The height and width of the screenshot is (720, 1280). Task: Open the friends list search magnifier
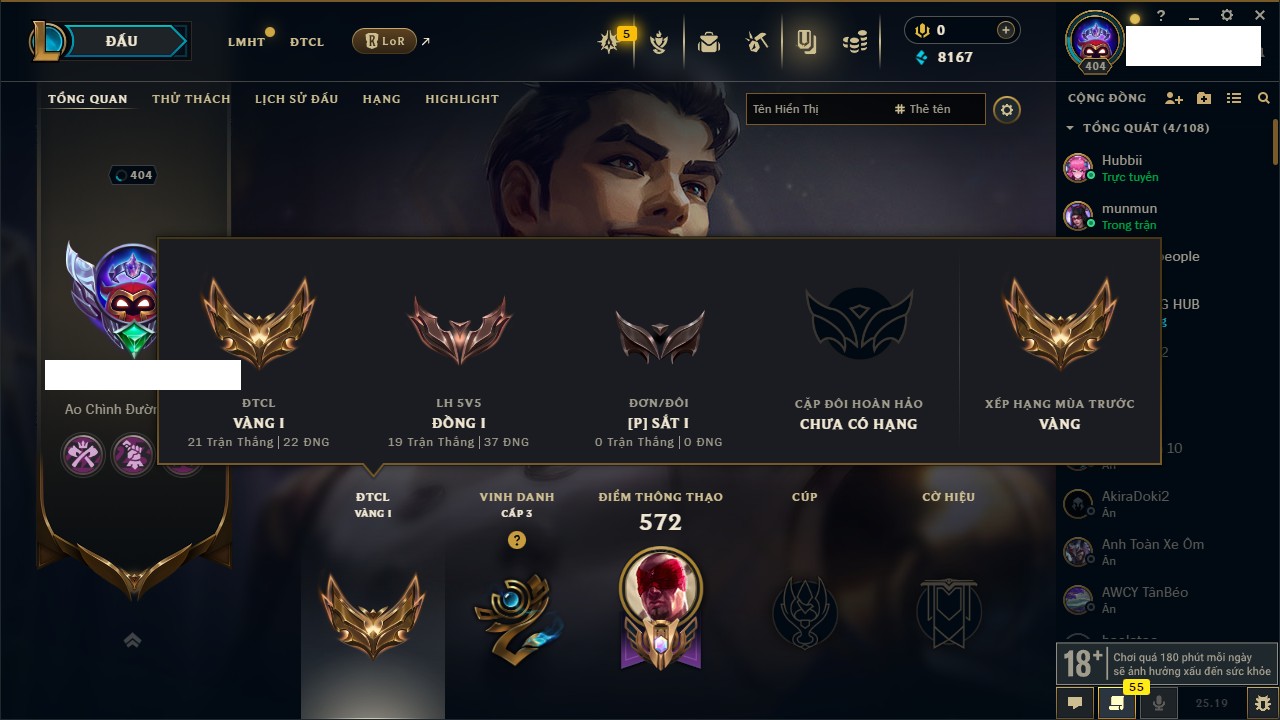[1264, 98]
